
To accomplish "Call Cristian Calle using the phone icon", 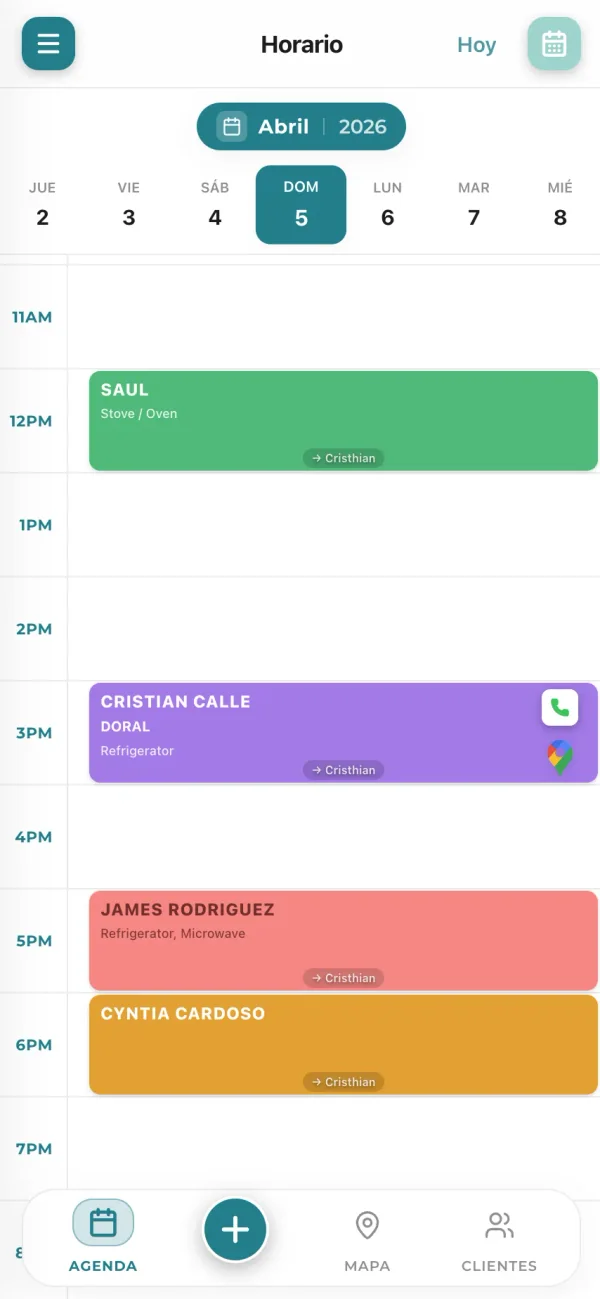I will (x=561, y=708).
